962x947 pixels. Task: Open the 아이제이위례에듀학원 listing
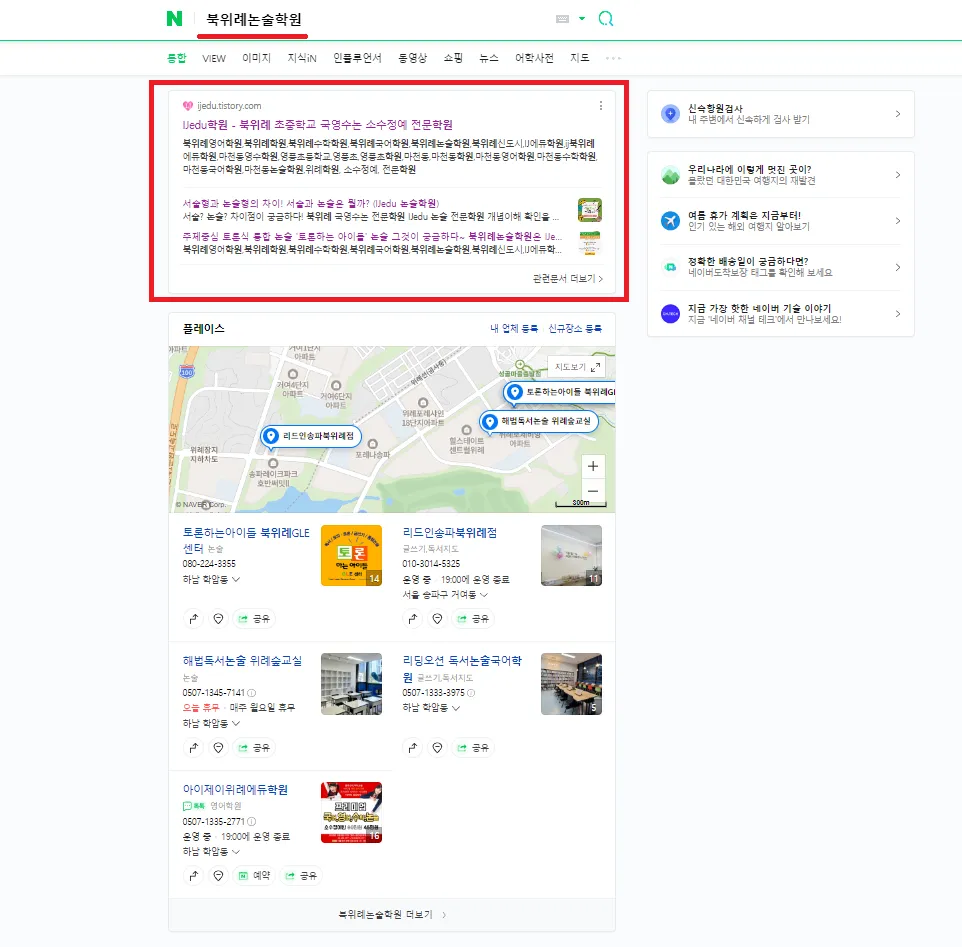click(235, 789)
